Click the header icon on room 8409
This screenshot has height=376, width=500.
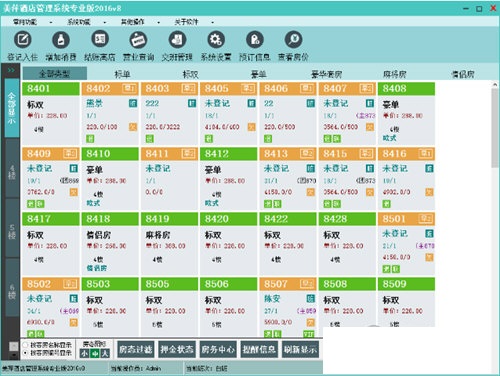pos(70,154)
